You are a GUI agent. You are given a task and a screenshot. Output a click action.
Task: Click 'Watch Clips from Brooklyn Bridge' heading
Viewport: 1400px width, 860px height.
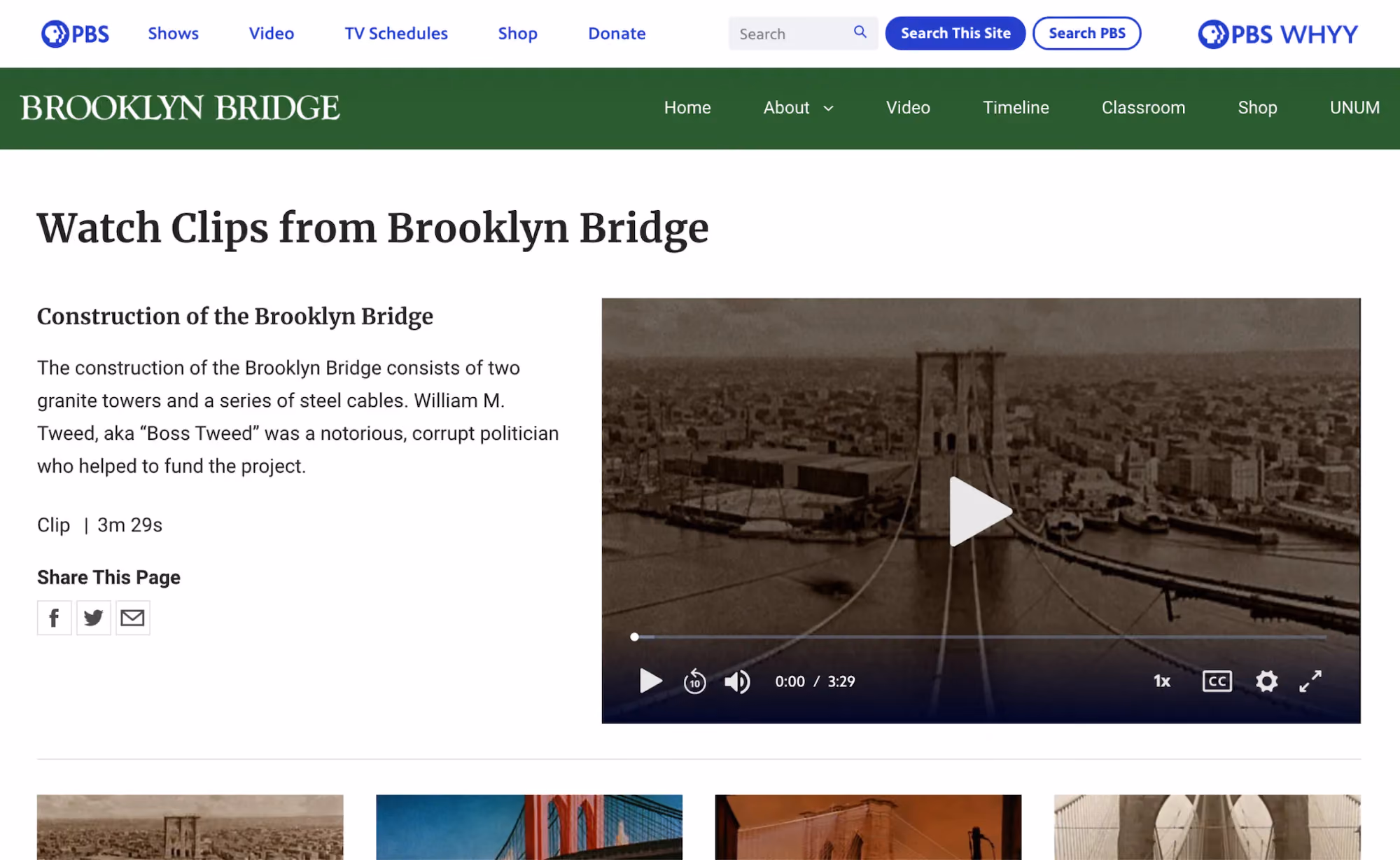pyautogui.click(x=372, y=229)
